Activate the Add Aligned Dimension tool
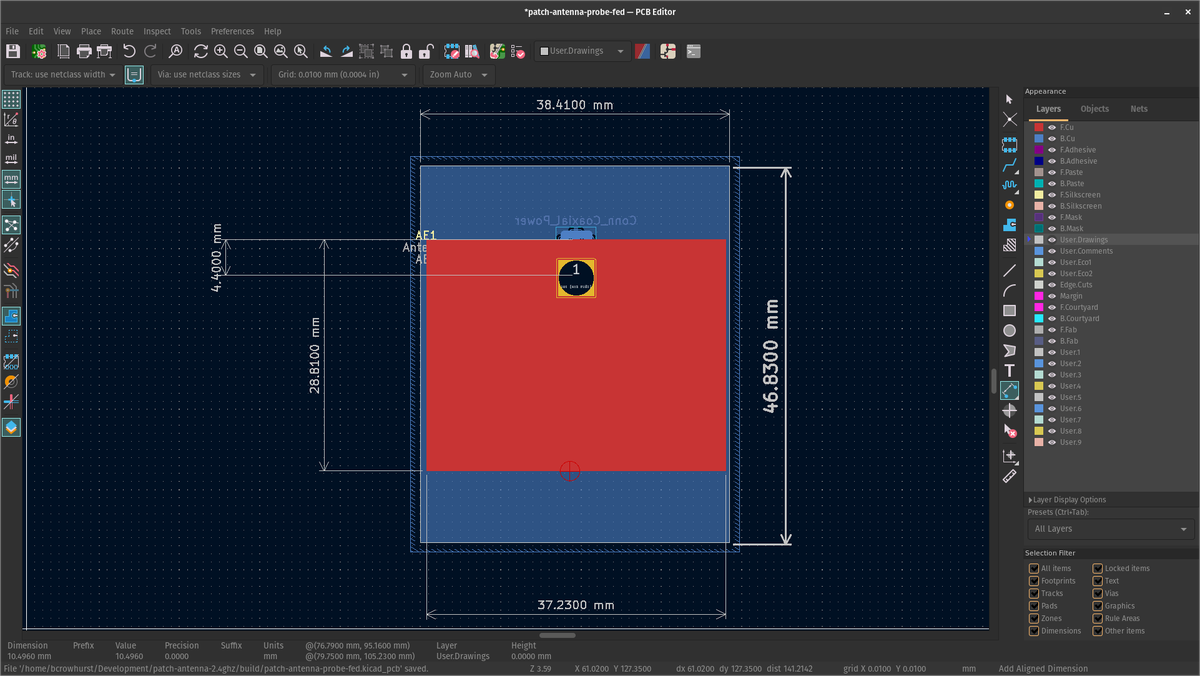The width and height of the screenshot is (1200, 676). click(1009, 390)
